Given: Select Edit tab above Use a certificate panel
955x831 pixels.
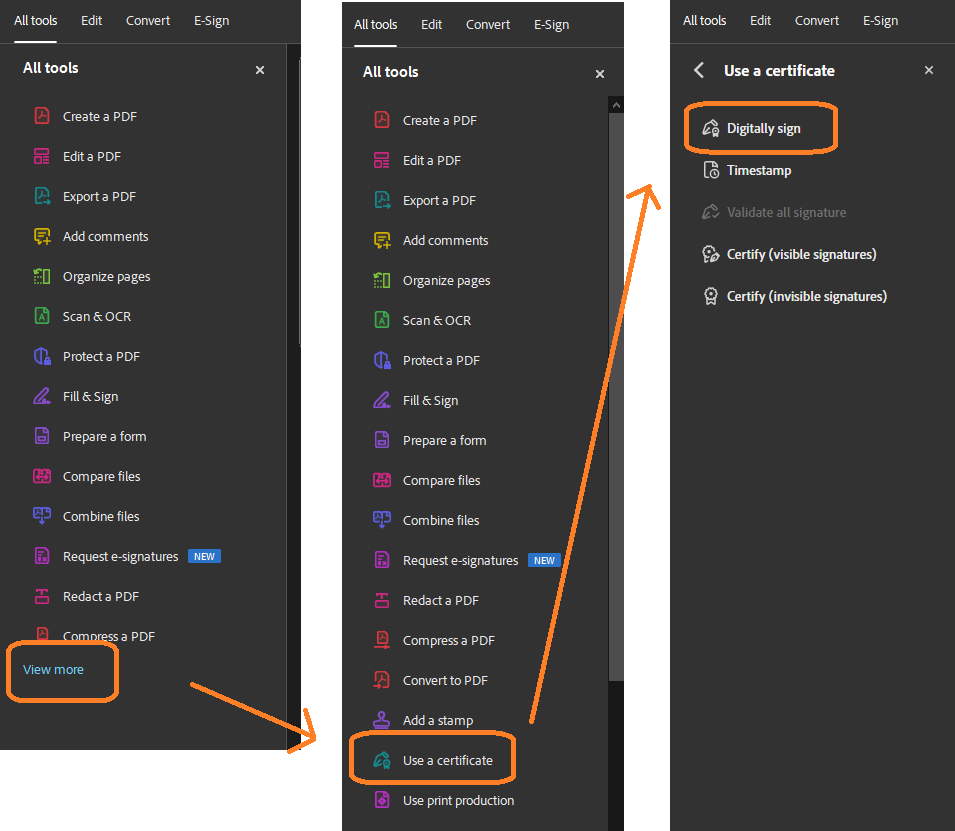Looking at the screenshot, I should 761,20.
